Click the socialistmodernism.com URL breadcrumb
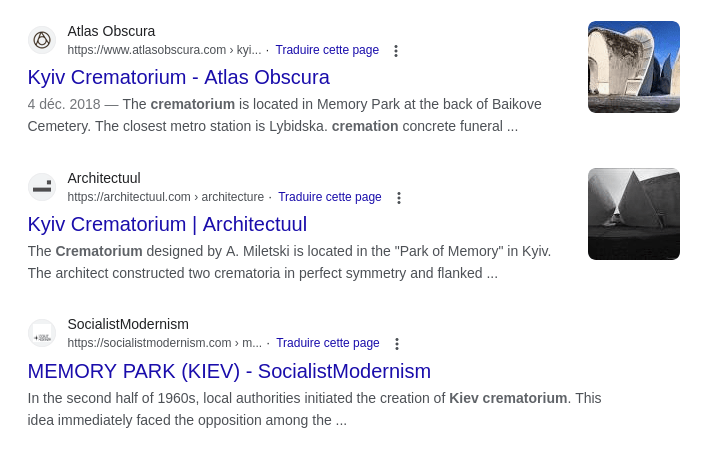The height and width of the screenshot is (458, 721). 164,343
